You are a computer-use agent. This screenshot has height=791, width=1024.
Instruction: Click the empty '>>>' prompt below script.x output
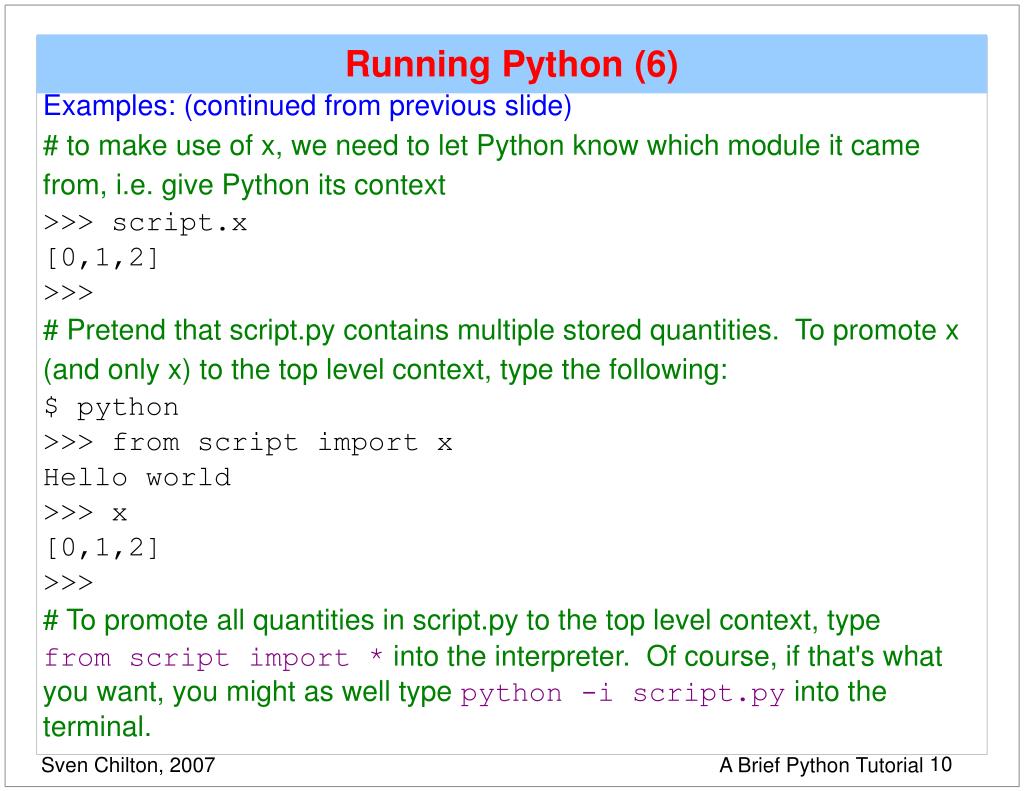[69, 293]
